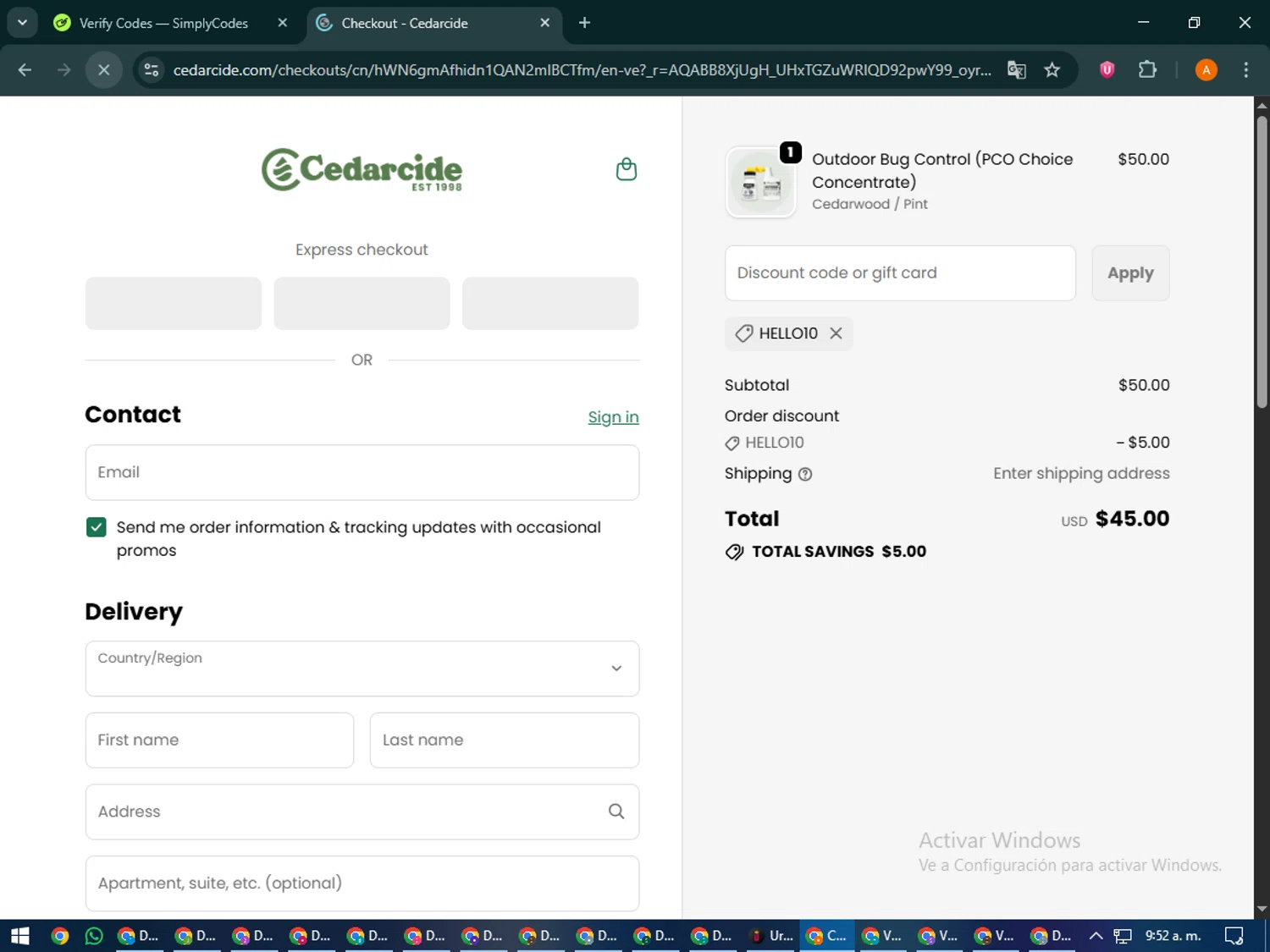
Task: Open the translate page icon
Action: pyautogui.click(x=1016, y=70)
